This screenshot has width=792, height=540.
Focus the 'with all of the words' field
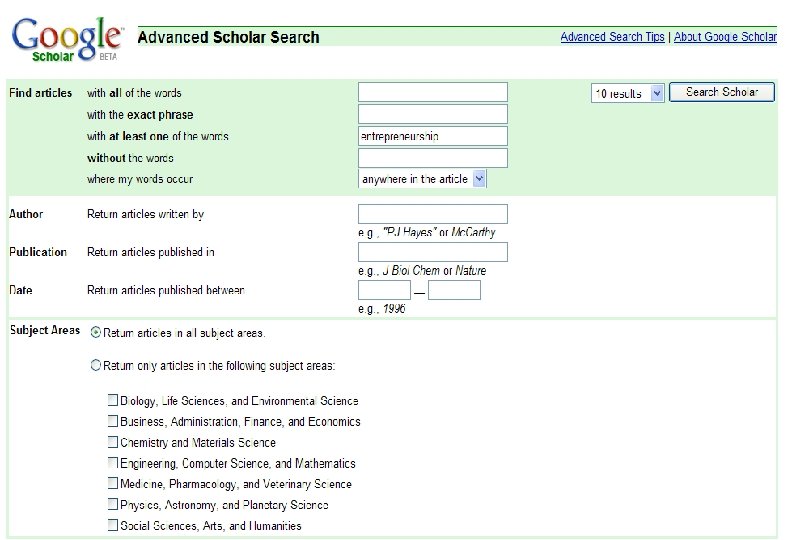click(x=433, y=92)
